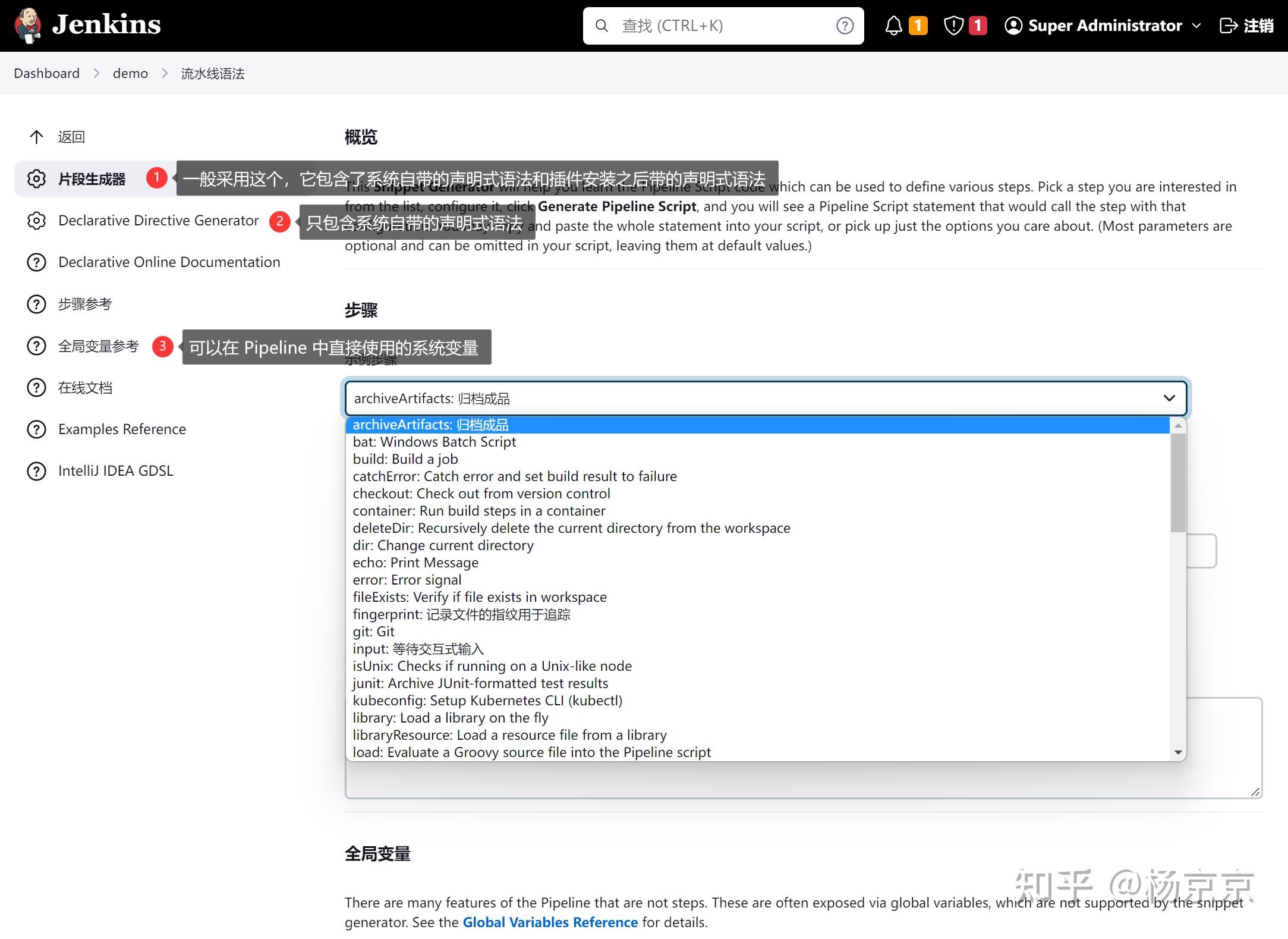The height and width of the screenshot is (939, 1288).
Task: Select 'git: Git' from step list
Action: [373, 632]
